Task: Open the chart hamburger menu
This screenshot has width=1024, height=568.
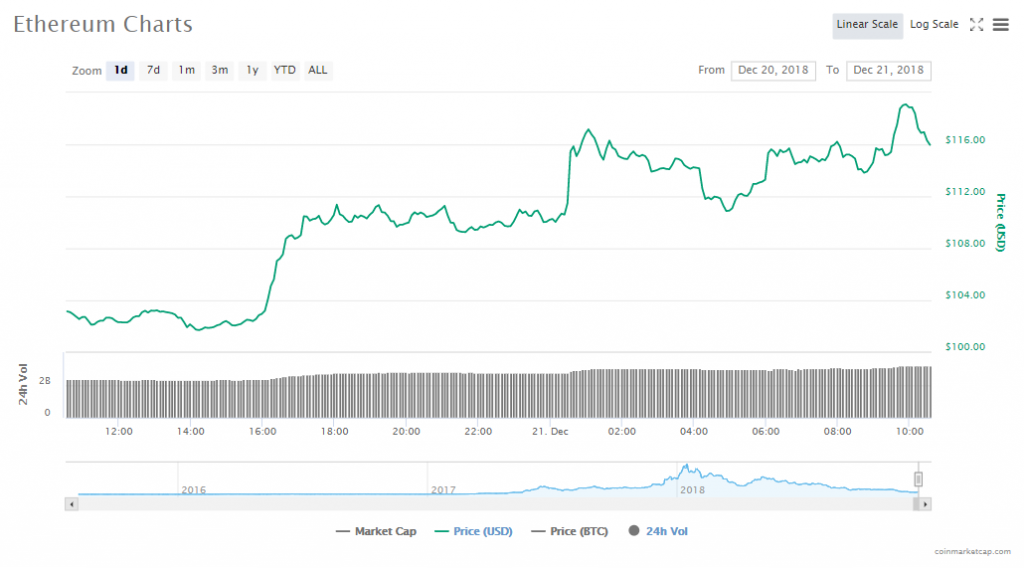Action: (1001, 25)
